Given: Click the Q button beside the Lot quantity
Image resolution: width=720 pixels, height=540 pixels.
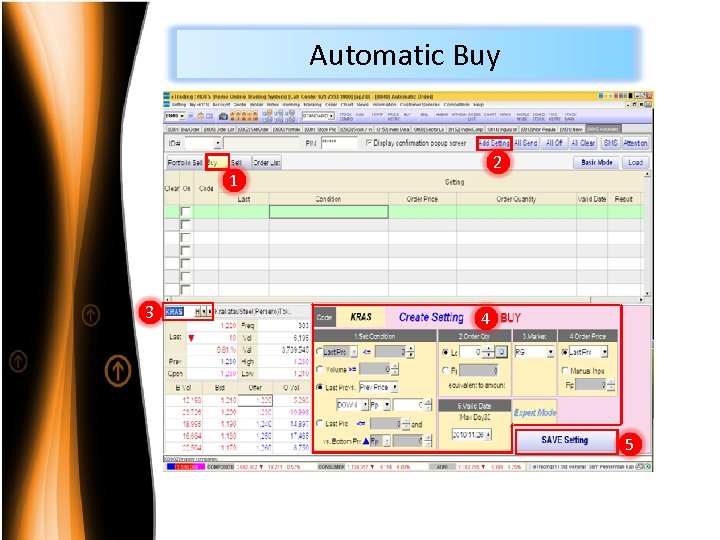Looking at the screenshot, I should 501,352.
